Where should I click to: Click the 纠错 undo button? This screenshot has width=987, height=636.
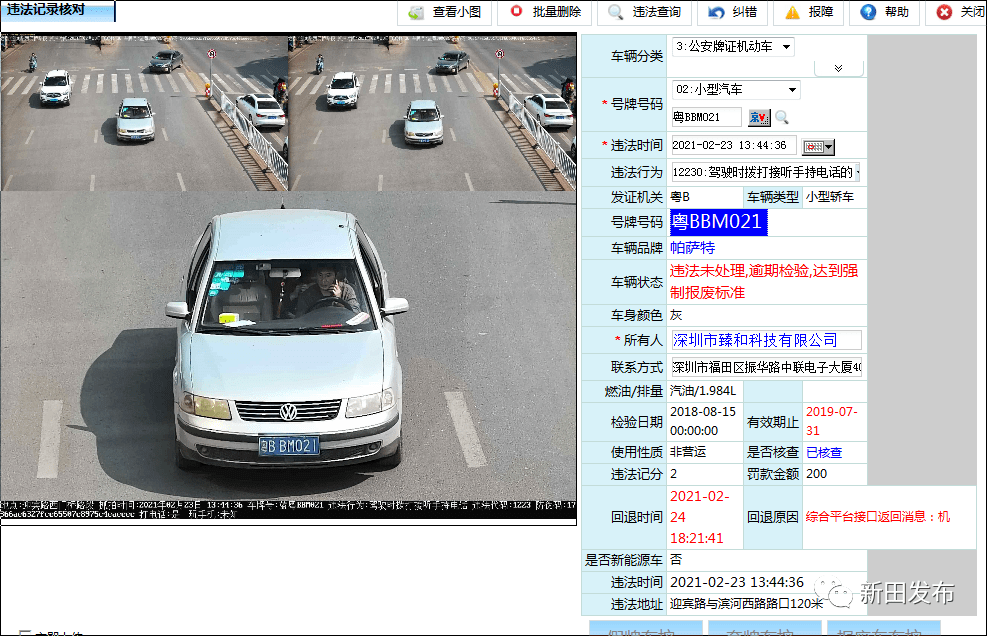tap(732, 13)
